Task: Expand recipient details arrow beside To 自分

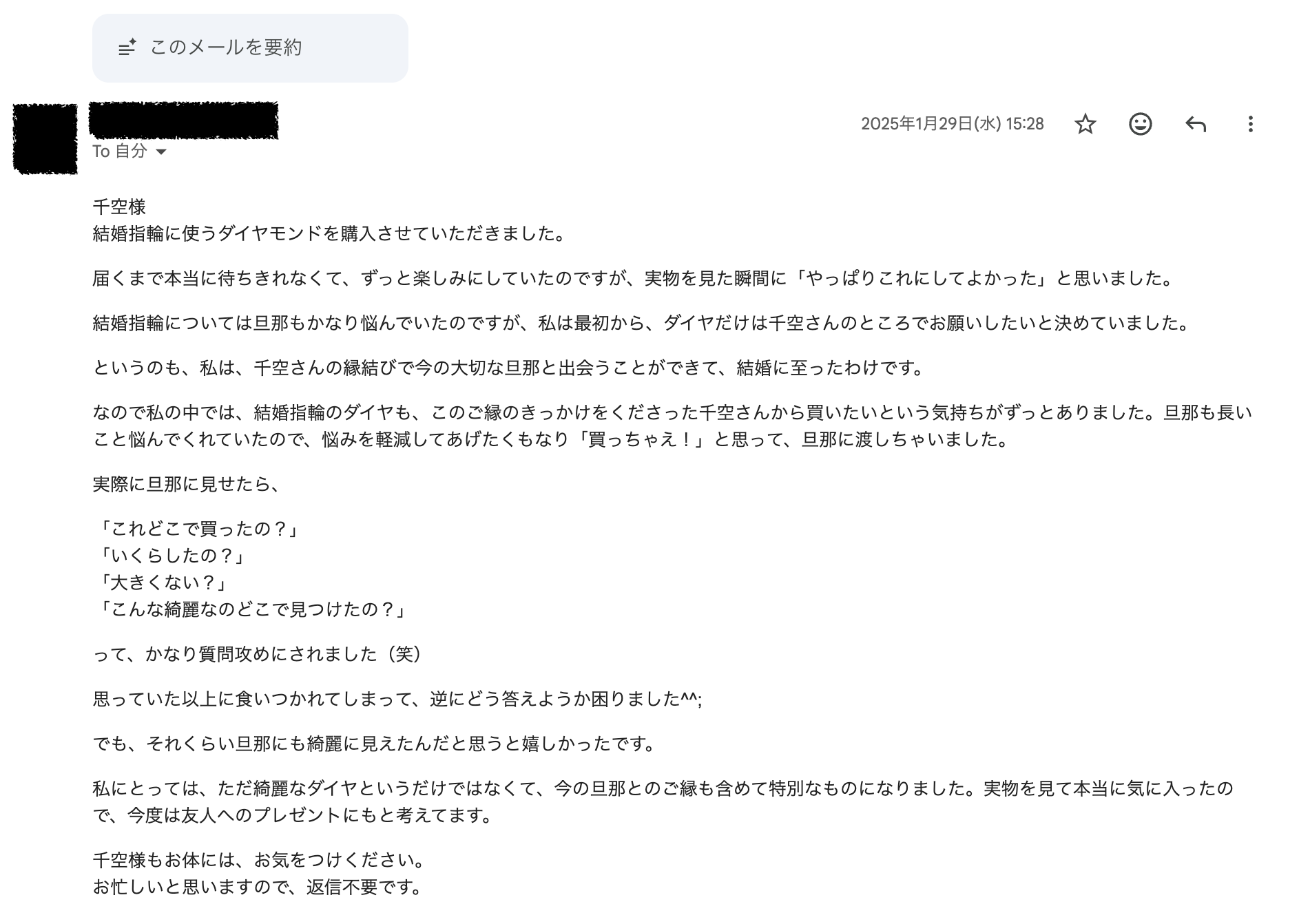Action: 161,151
